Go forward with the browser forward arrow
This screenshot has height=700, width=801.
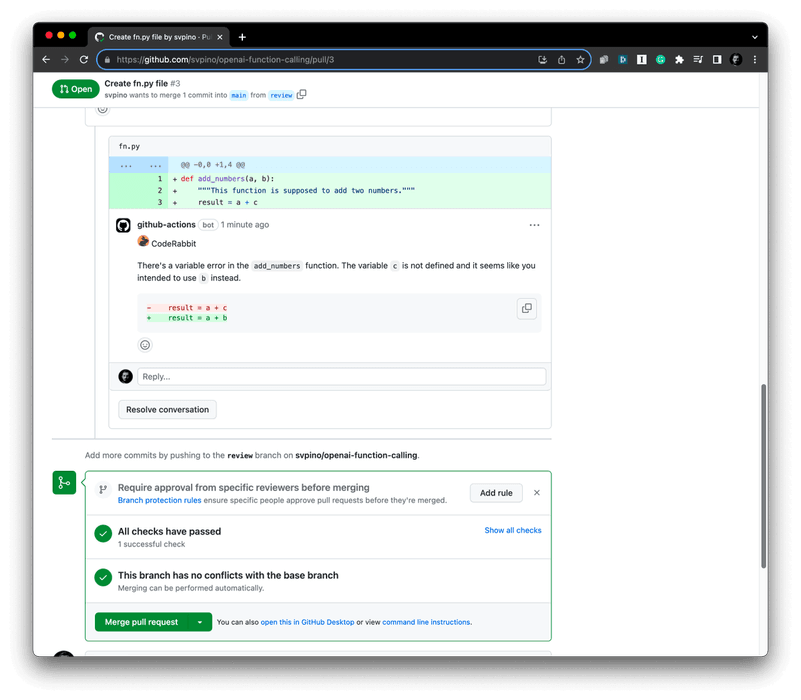coord(65,60)
